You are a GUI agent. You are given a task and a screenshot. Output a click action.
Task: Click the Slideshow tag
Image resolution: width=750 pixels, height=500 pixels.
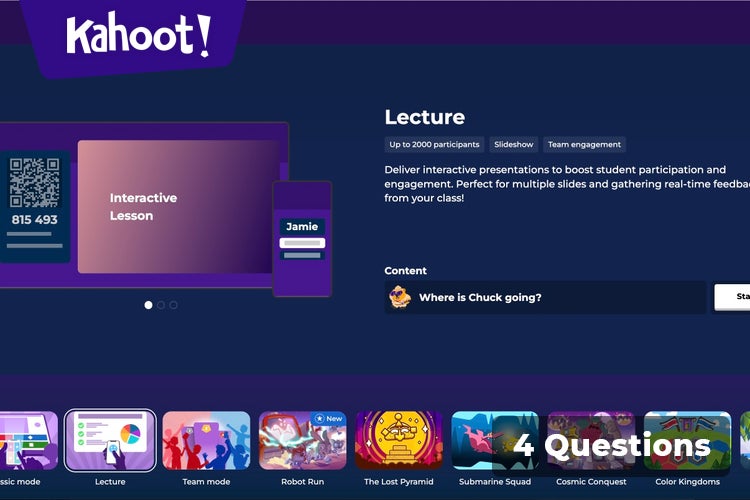514,144
